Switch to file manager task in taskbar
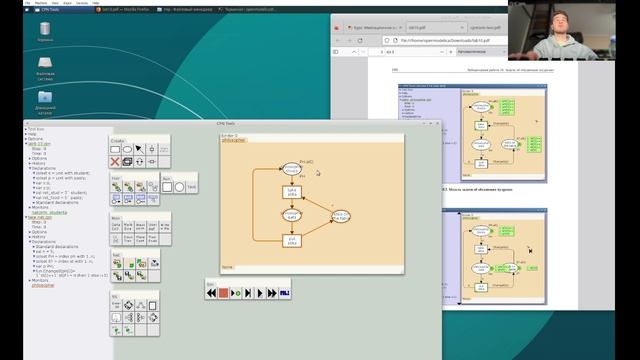 [x=184, y=9]
